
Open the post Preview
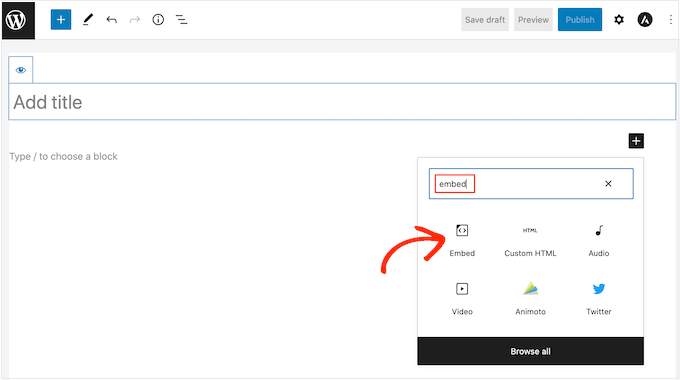coord(533,20)
